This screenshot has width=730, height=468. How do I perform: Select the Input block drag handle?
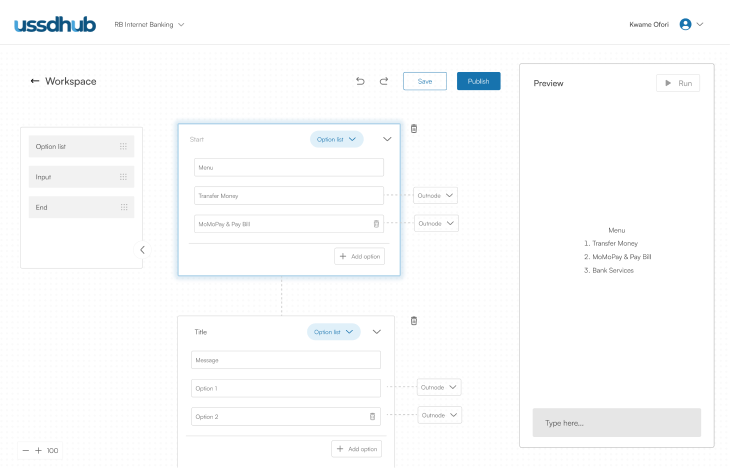tap(123, 177)
